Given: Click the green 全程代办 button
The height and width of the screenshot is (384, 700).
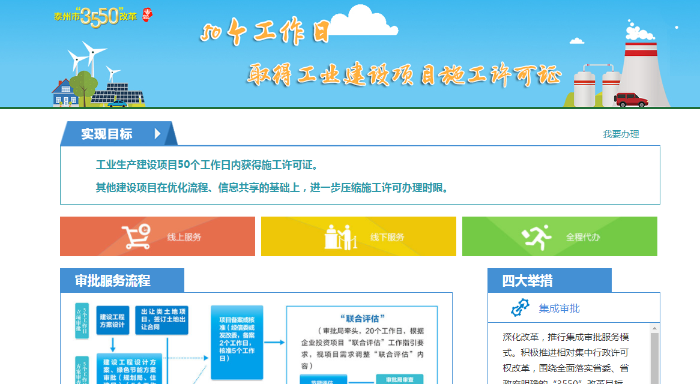Looking at the screenshot, I should [x=559, y=237].
